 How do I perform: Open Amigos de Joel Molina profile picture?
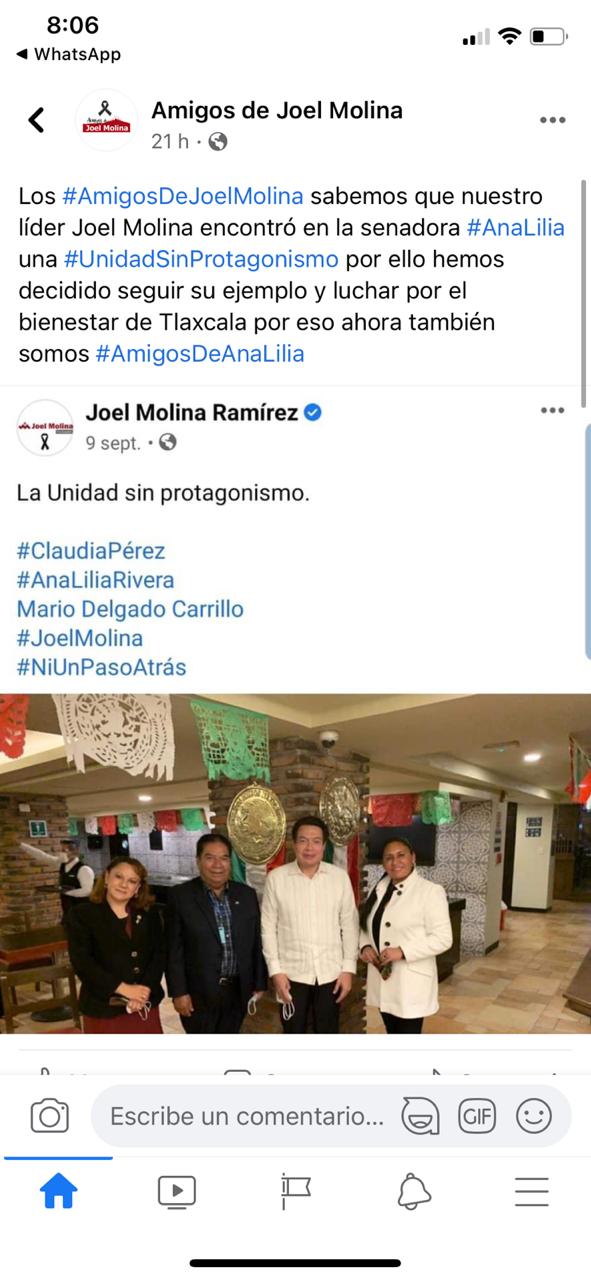pos(108,121)
